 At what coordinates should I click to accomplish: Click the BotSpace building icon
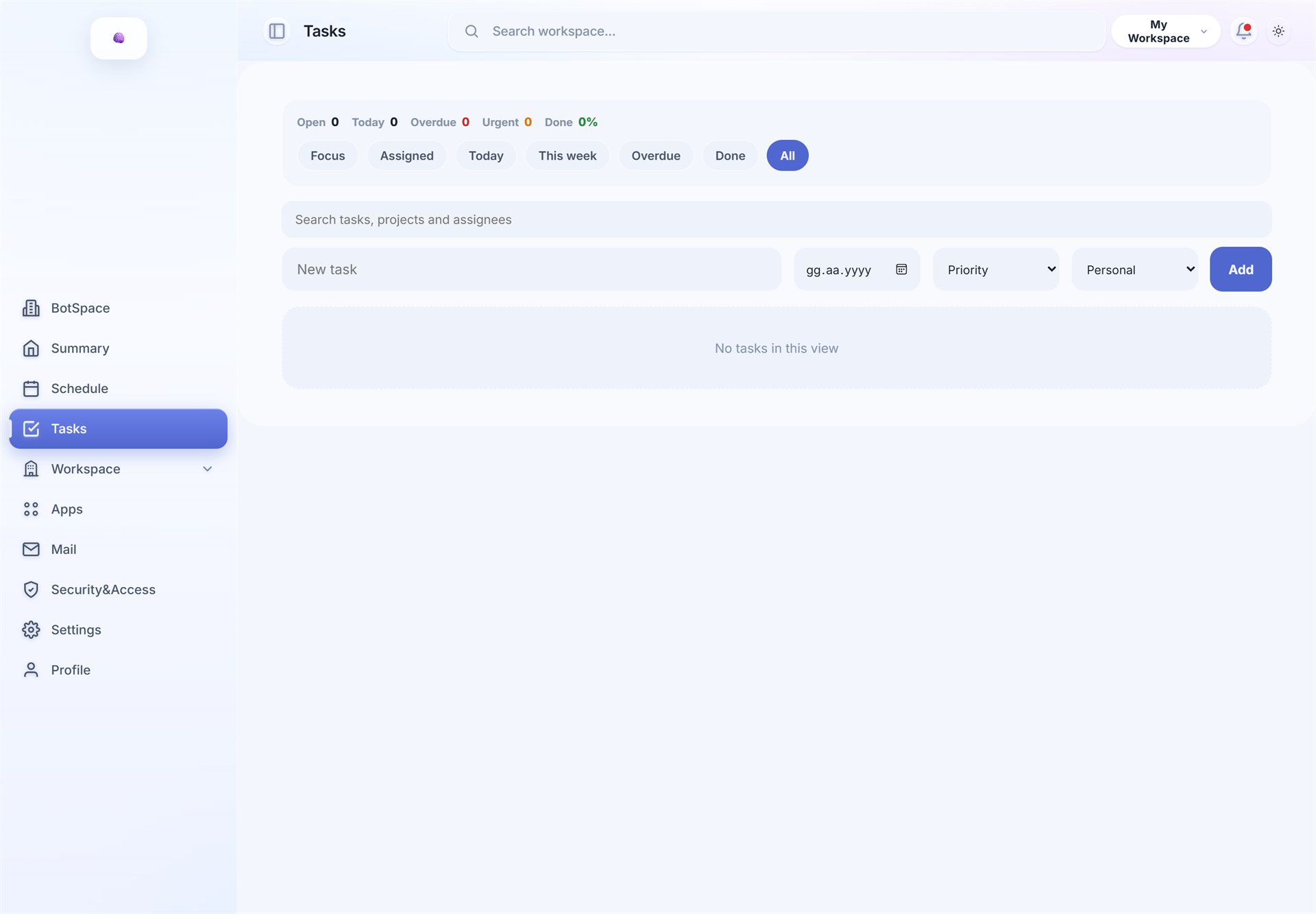(x=31, y=309)
